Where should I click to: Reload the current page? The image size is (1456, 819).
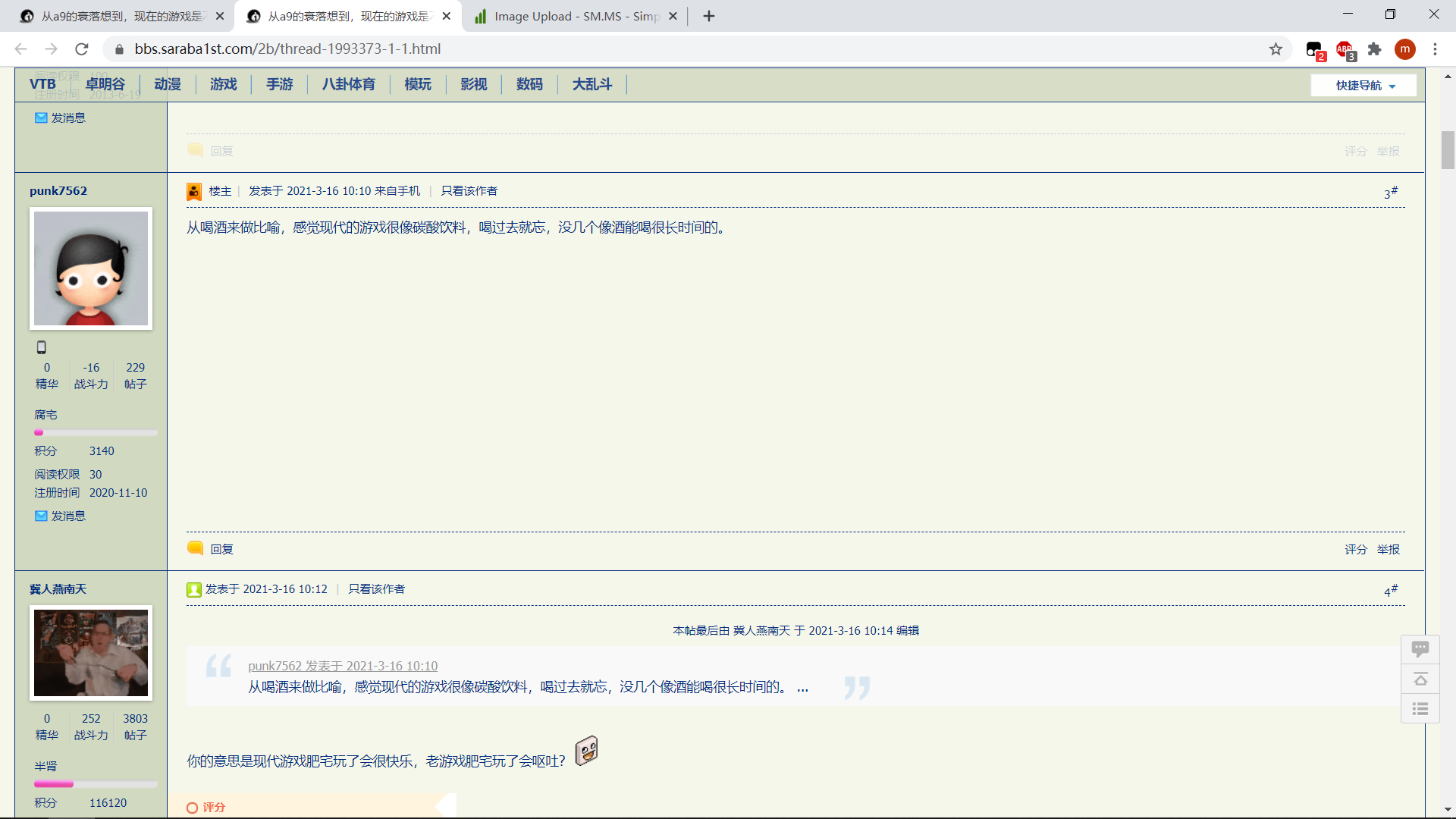(x=82, y=49)
